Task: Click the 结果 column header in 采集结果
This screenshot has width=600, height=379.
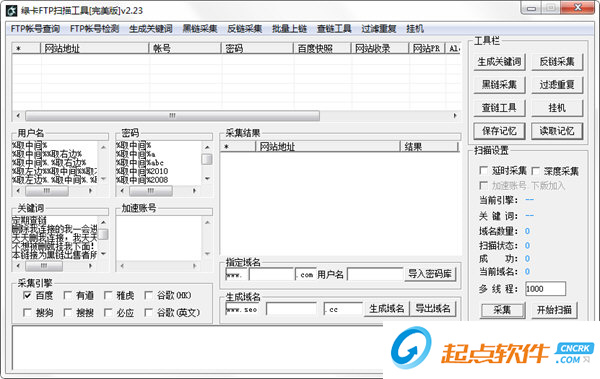Action: [429, 146]
